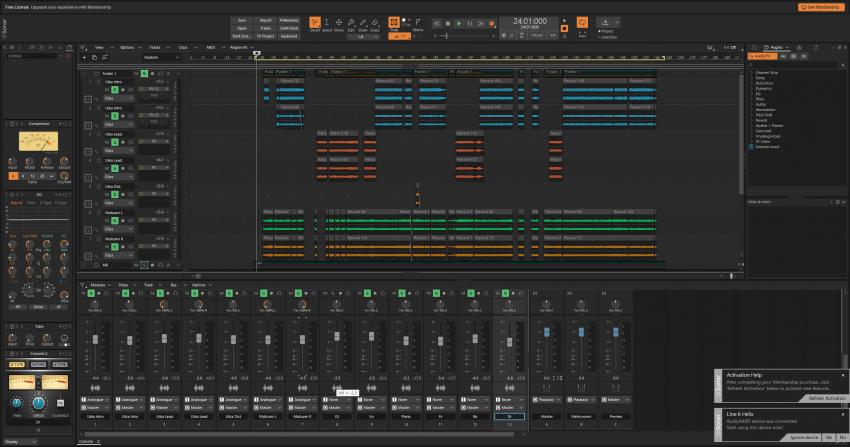The height and width of the screenshot is (447, 850).
Task: Select the Smart tool in the toolbar
Action: [315, 23]
